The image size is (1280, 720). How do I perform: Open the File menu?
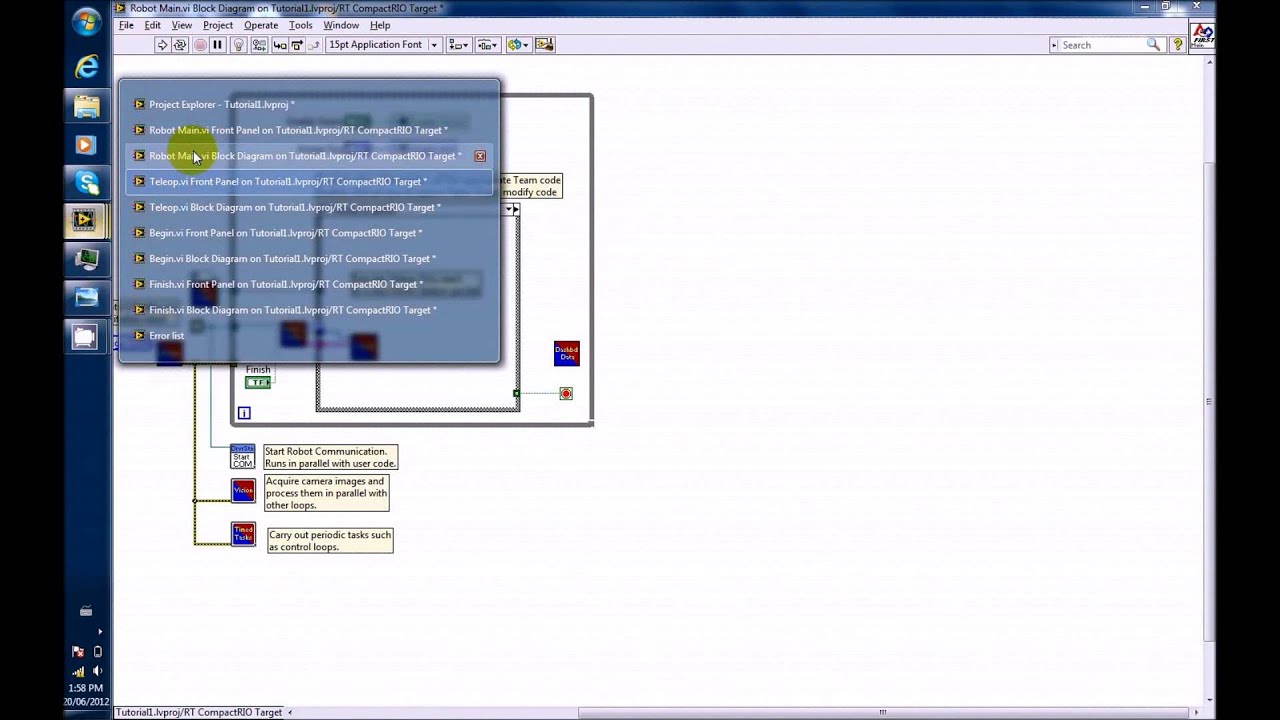coord(126,25)
